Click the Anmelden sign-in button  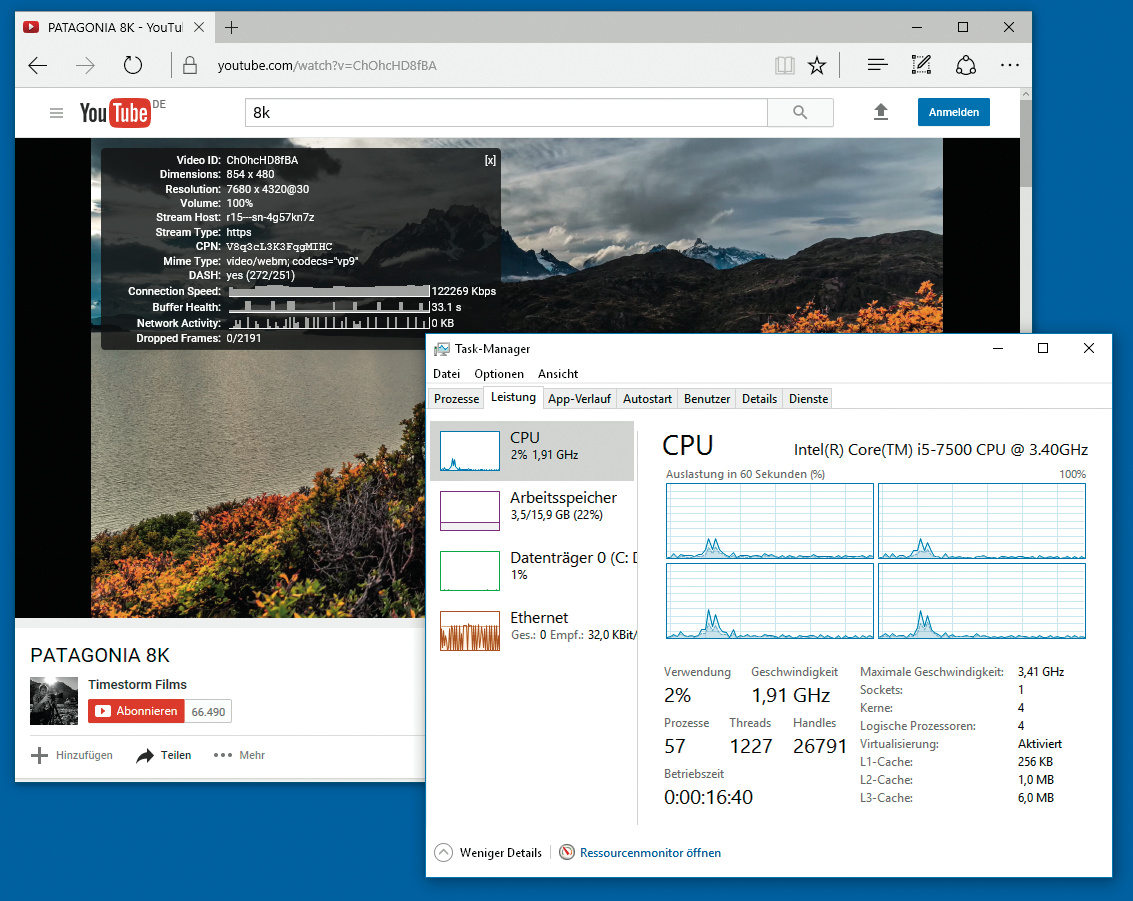click(953, 113)
